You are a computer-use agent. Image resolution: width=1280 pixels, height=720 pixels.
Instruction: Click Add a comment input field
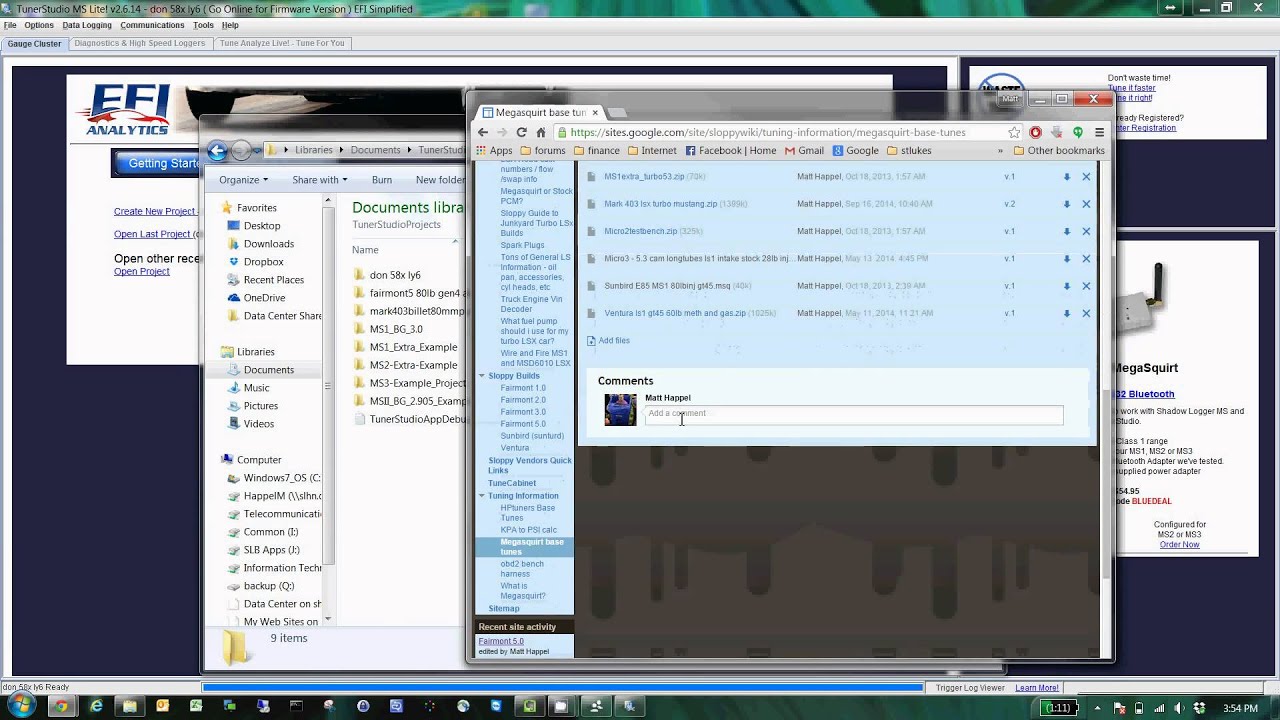(x=854, y=414)
